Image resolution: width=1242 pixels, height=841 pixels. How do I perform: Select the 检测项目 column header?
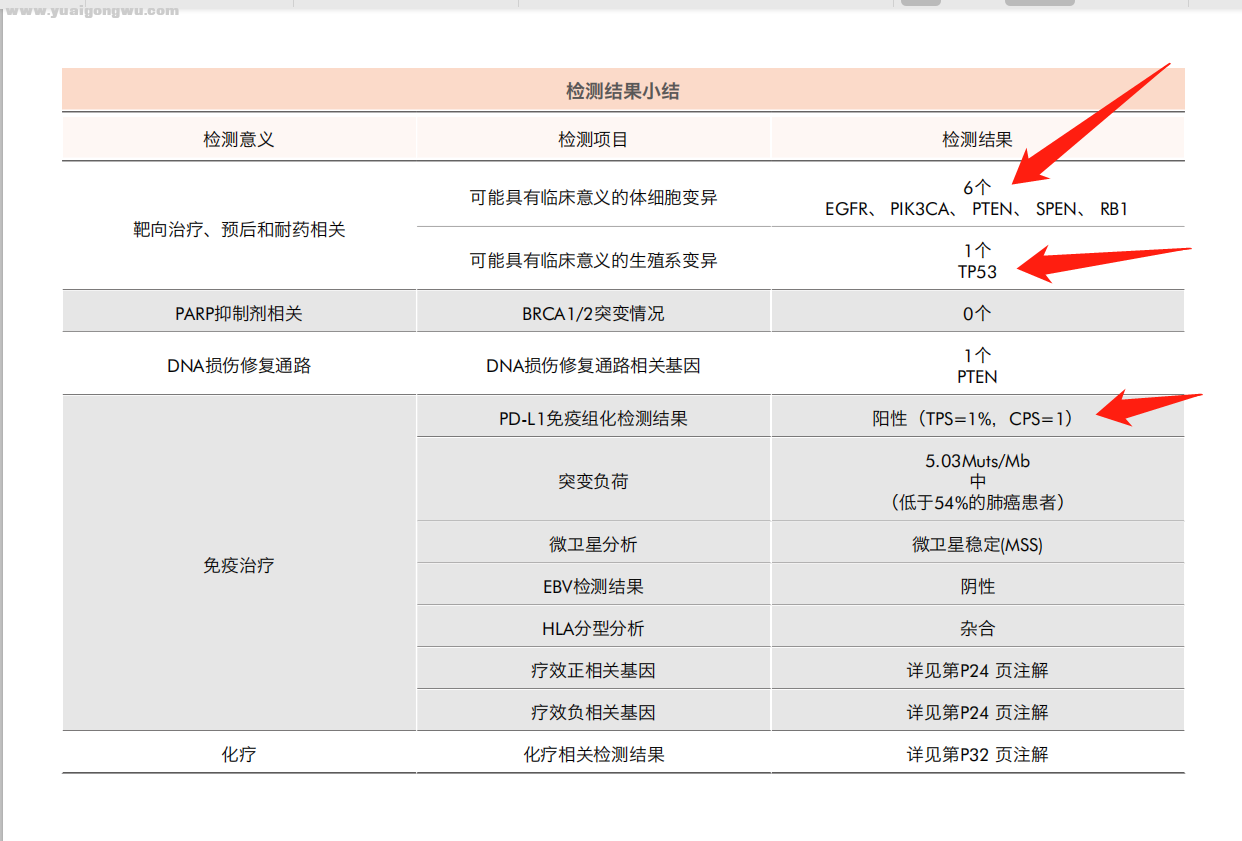(593, 140)
